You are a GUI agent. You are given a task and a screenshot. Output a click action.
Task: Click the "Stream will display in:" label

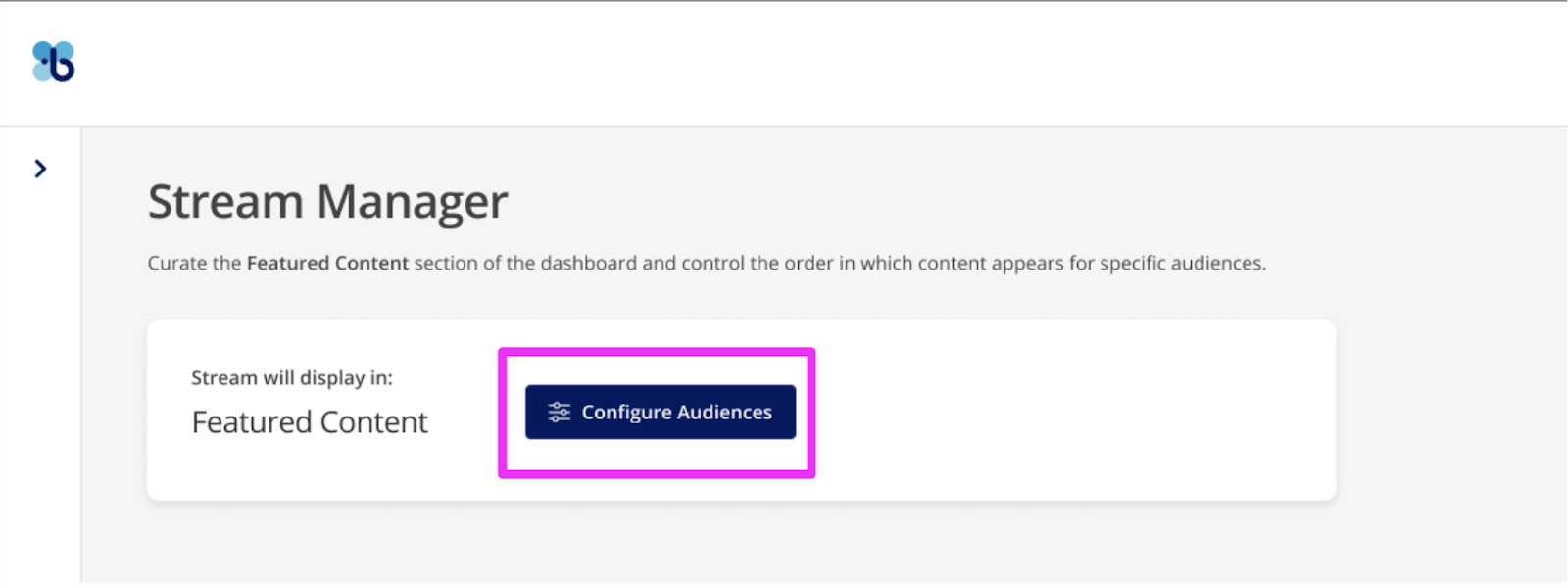292,377
